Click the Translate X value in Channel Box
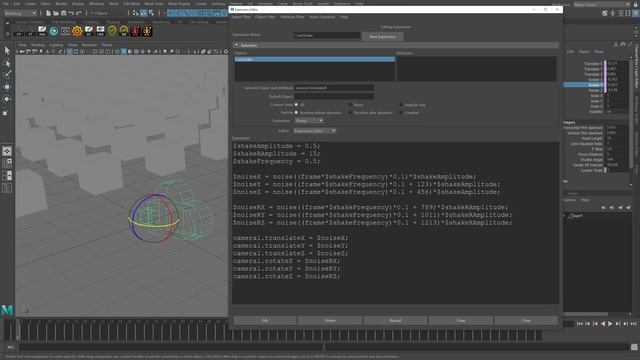The image size is (640, 360). pos(617,64)
